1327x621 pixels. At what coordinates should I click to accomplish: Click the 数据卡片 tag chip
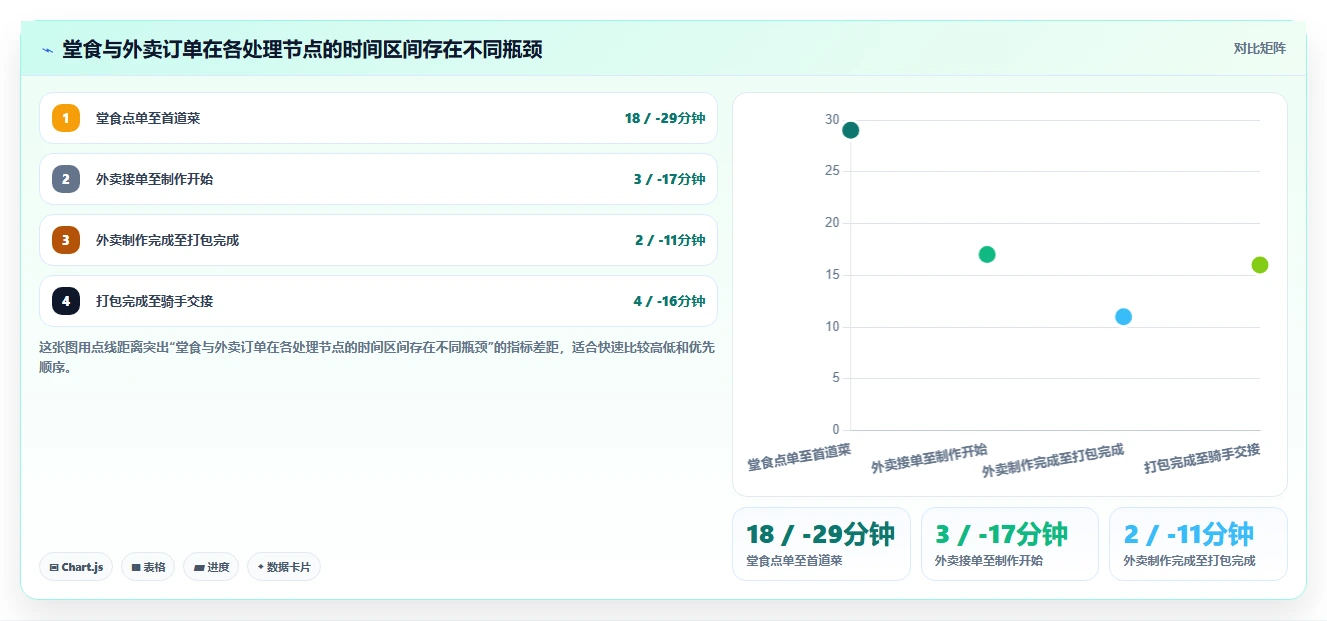pos(284,567)
